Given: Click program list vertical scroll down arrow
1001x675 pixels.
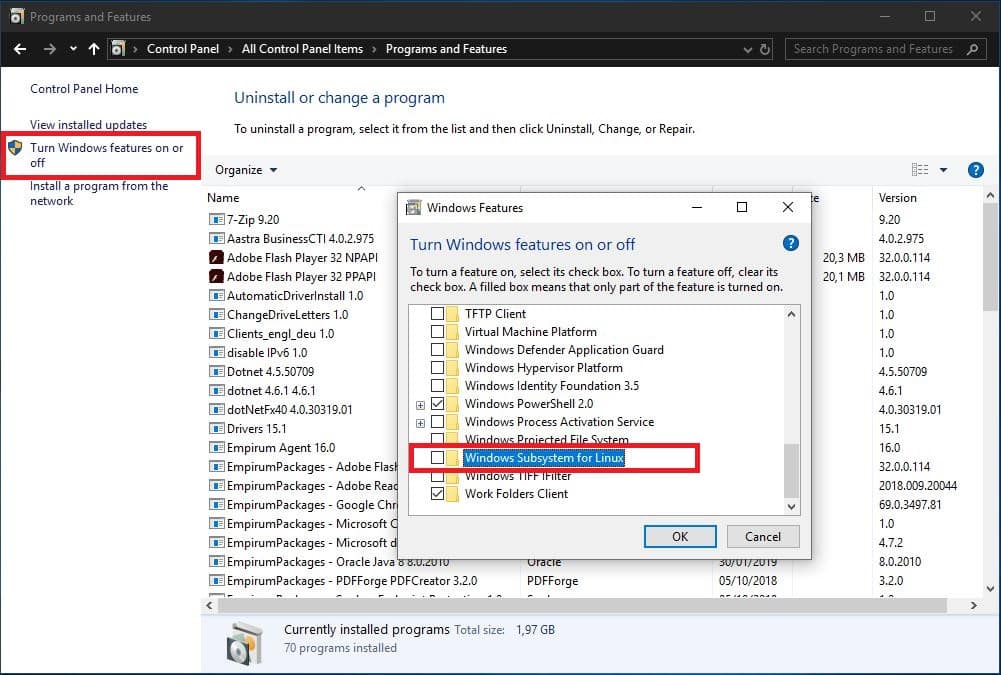Looking at the screenshot, I should pyautogui.click(x=990, y=589).
